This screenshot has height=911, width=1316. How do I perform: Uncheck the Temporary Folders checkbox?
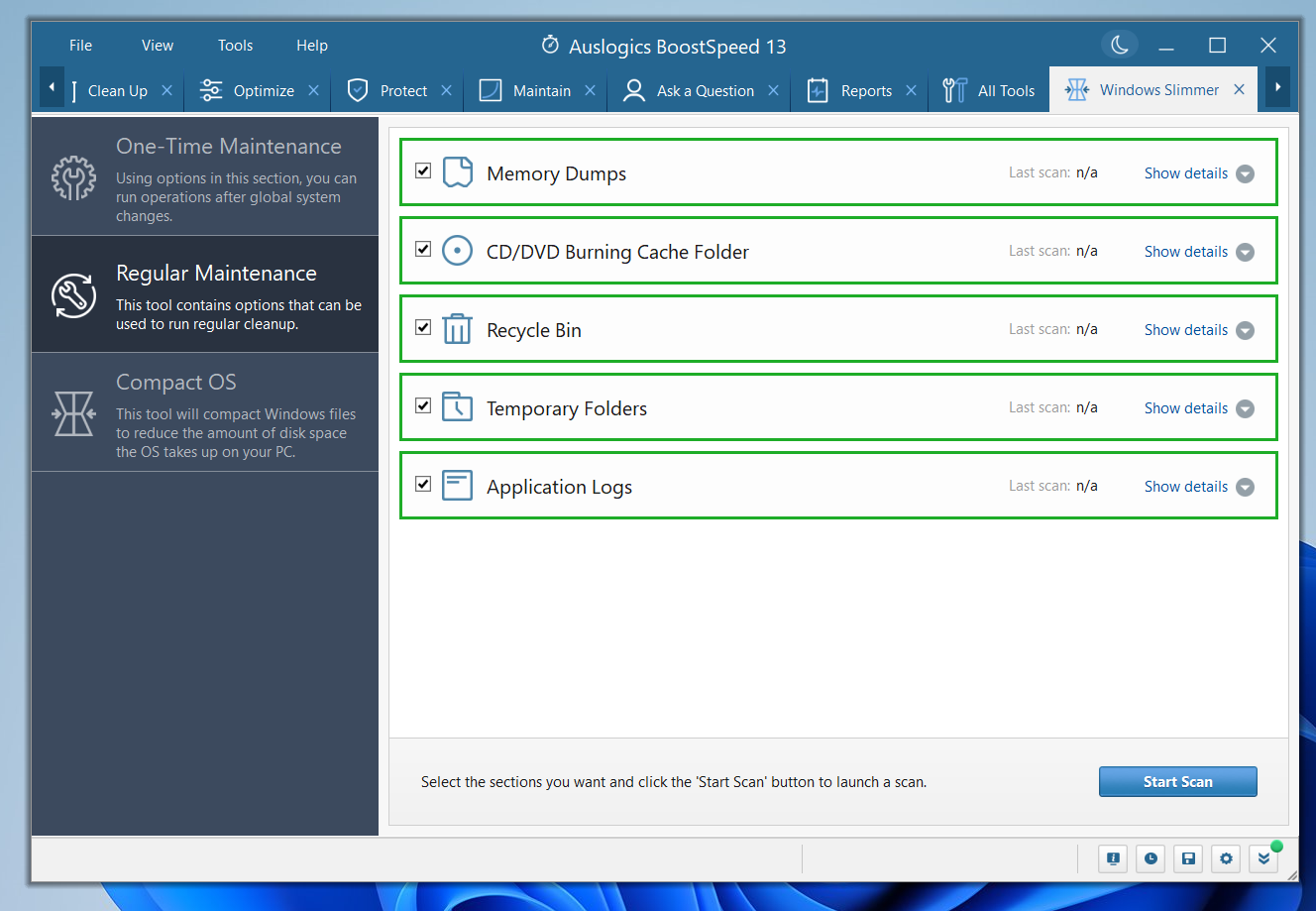[423, 405]
